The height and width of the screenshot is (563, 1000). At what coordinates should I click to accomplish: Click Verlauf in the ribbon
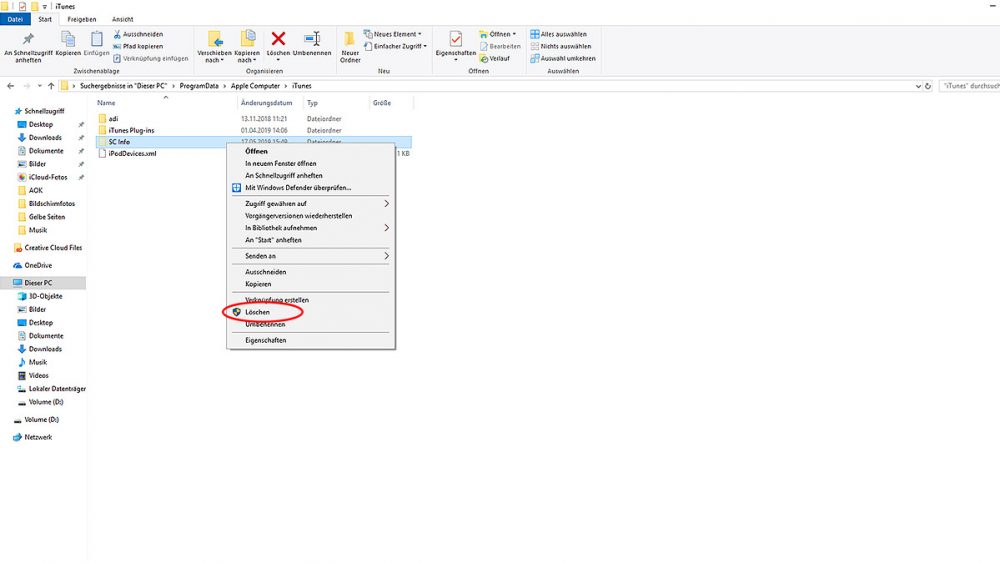495,59
